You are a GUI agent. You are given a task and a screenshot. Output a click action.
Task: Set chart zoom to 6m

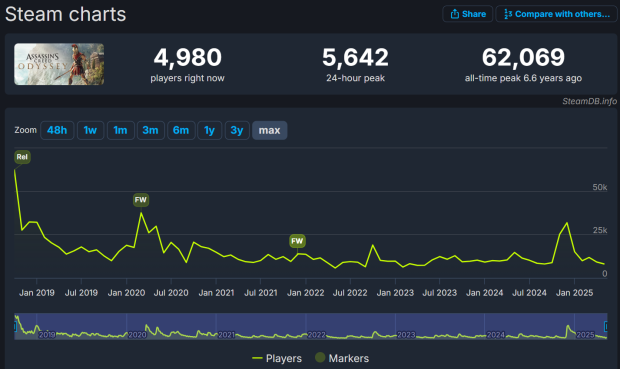(x=181, y=130)
